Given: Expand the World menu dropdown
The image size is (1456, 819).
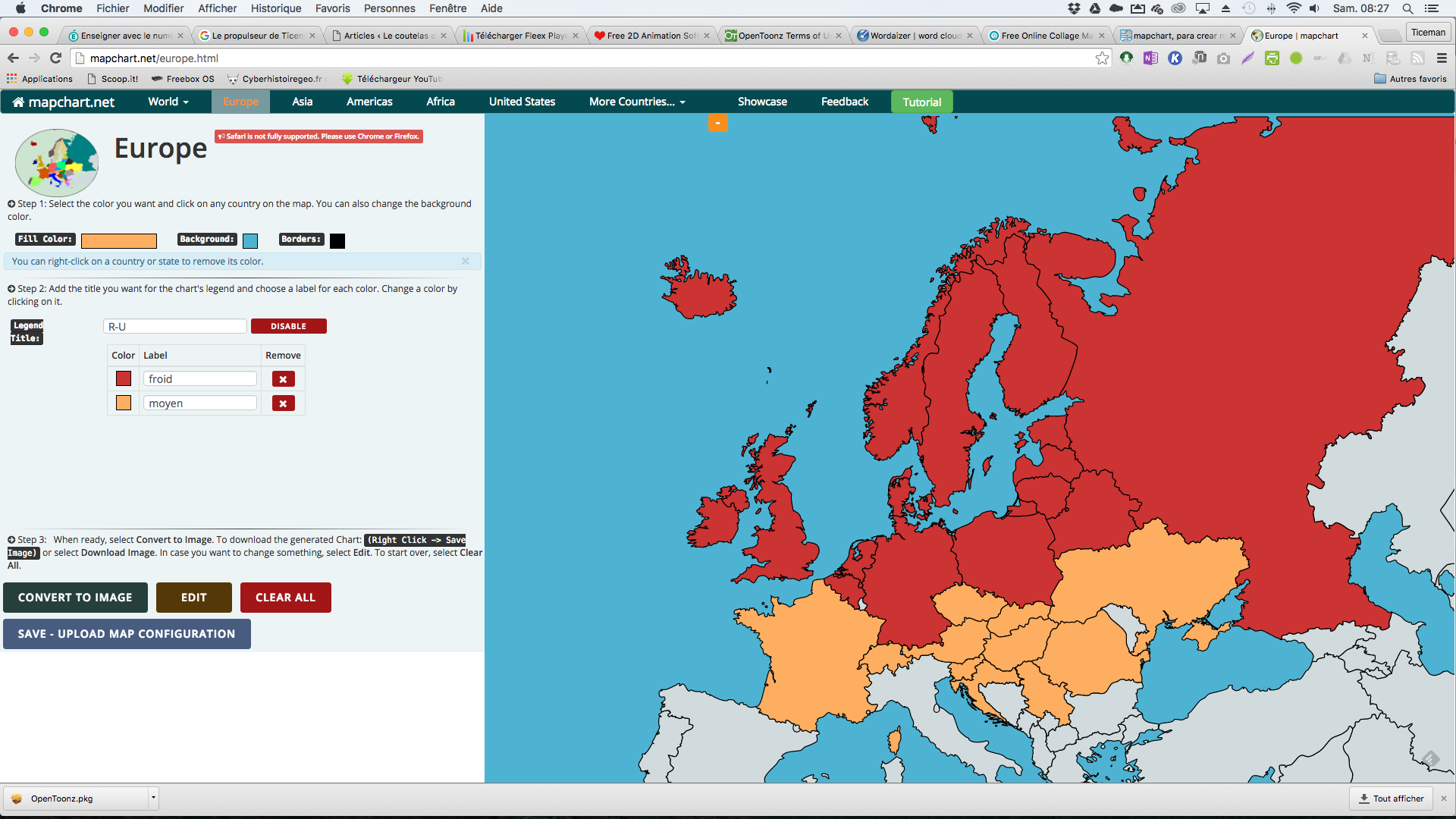Looking at the screenshot, I should [x=165, y=101].
